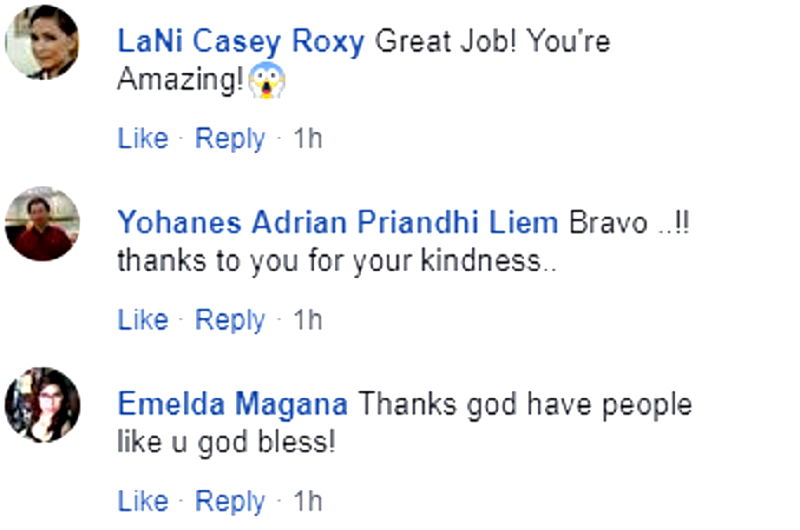Reply to Yohanes Adrian's Bravo comment
Screen dimensions: 800x530
coord(230,320)
